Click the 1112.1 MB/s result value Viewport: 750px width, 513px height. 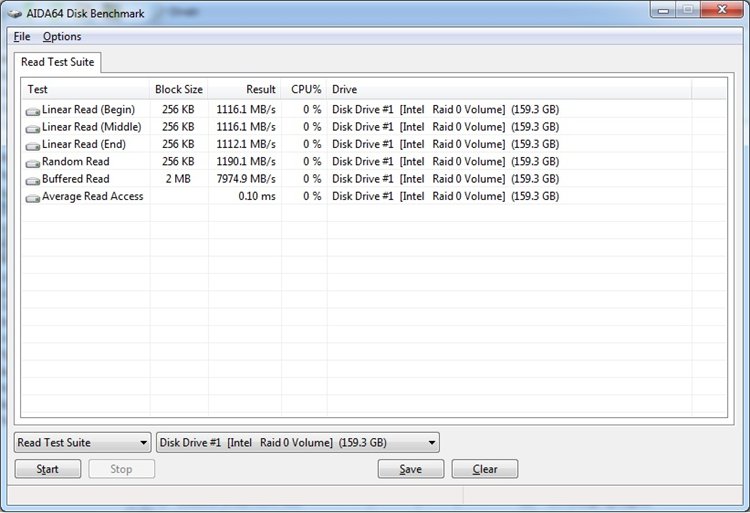(x=246, y=144)
